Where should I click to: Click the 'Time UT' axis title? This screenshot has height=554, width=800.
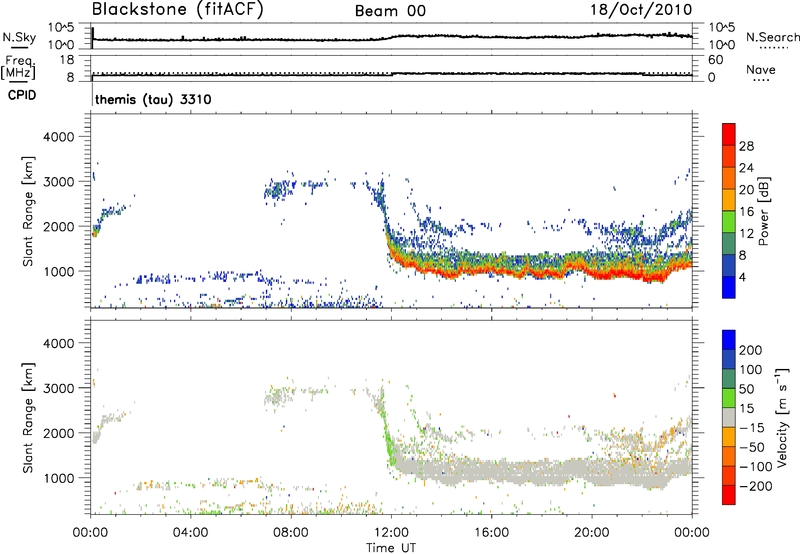pyautogui.click(x=391, y=547)
